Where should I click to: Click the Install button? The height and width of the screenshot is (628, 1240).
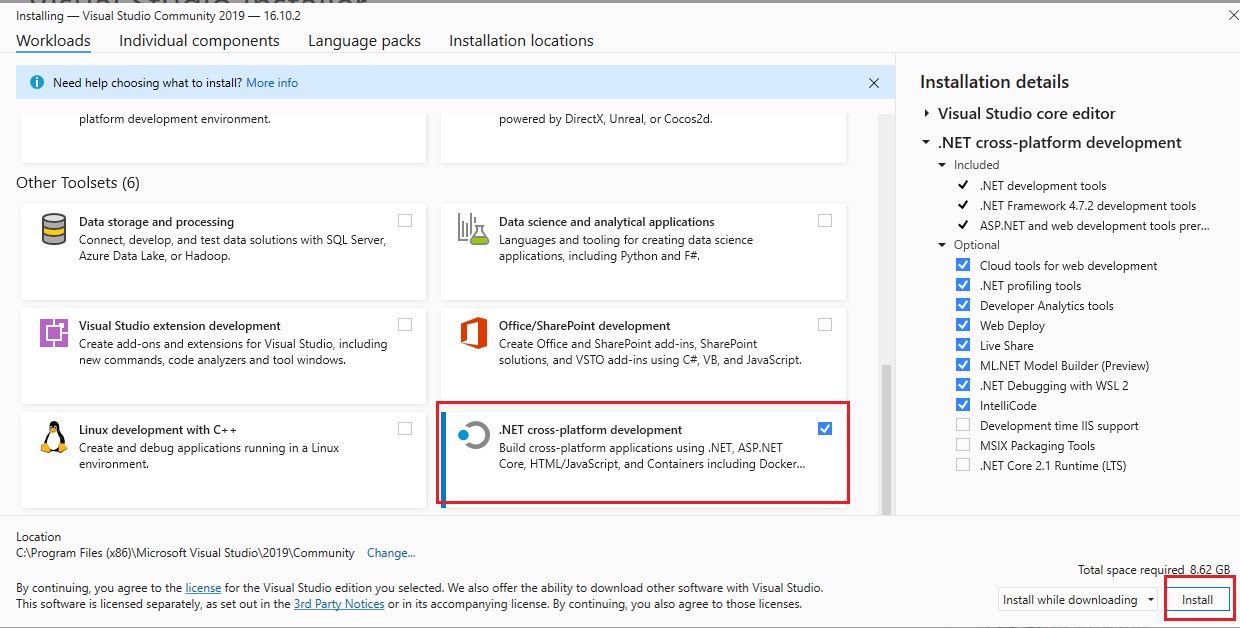point(1197,600)
